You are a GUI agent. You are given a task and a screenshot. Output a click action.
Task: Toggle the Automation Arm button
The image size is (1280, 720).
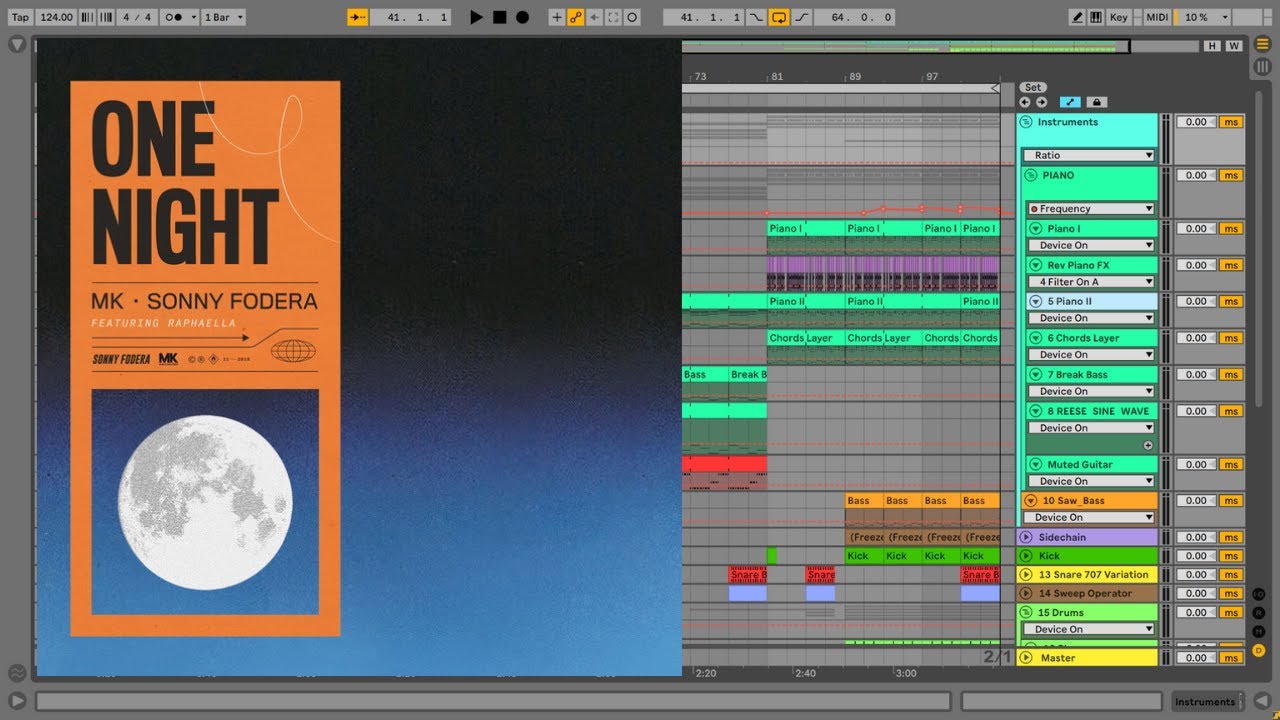576,17
